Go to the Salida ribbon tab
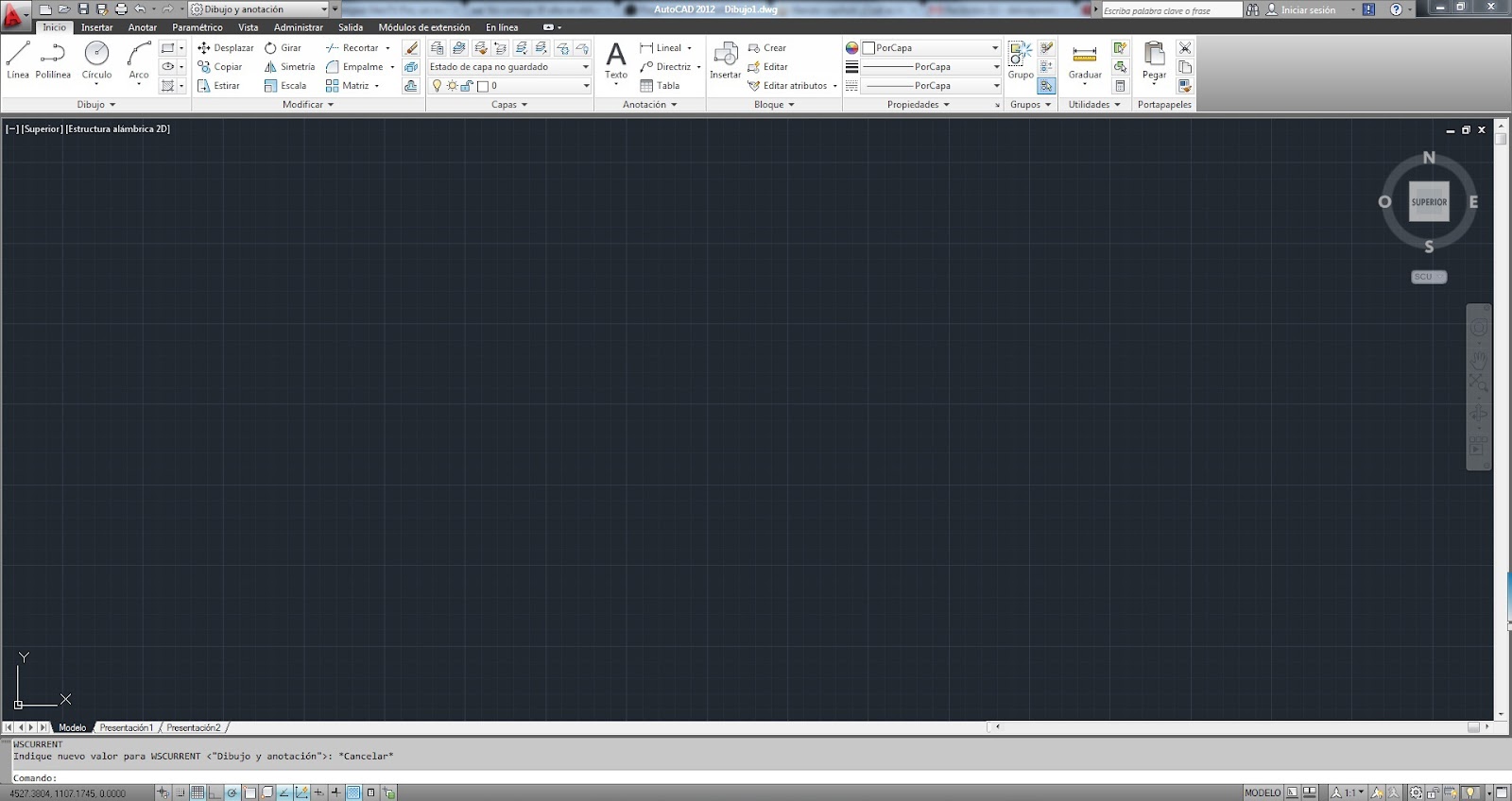The height and width of the screenshot is (801, 1512). [351, 27]
